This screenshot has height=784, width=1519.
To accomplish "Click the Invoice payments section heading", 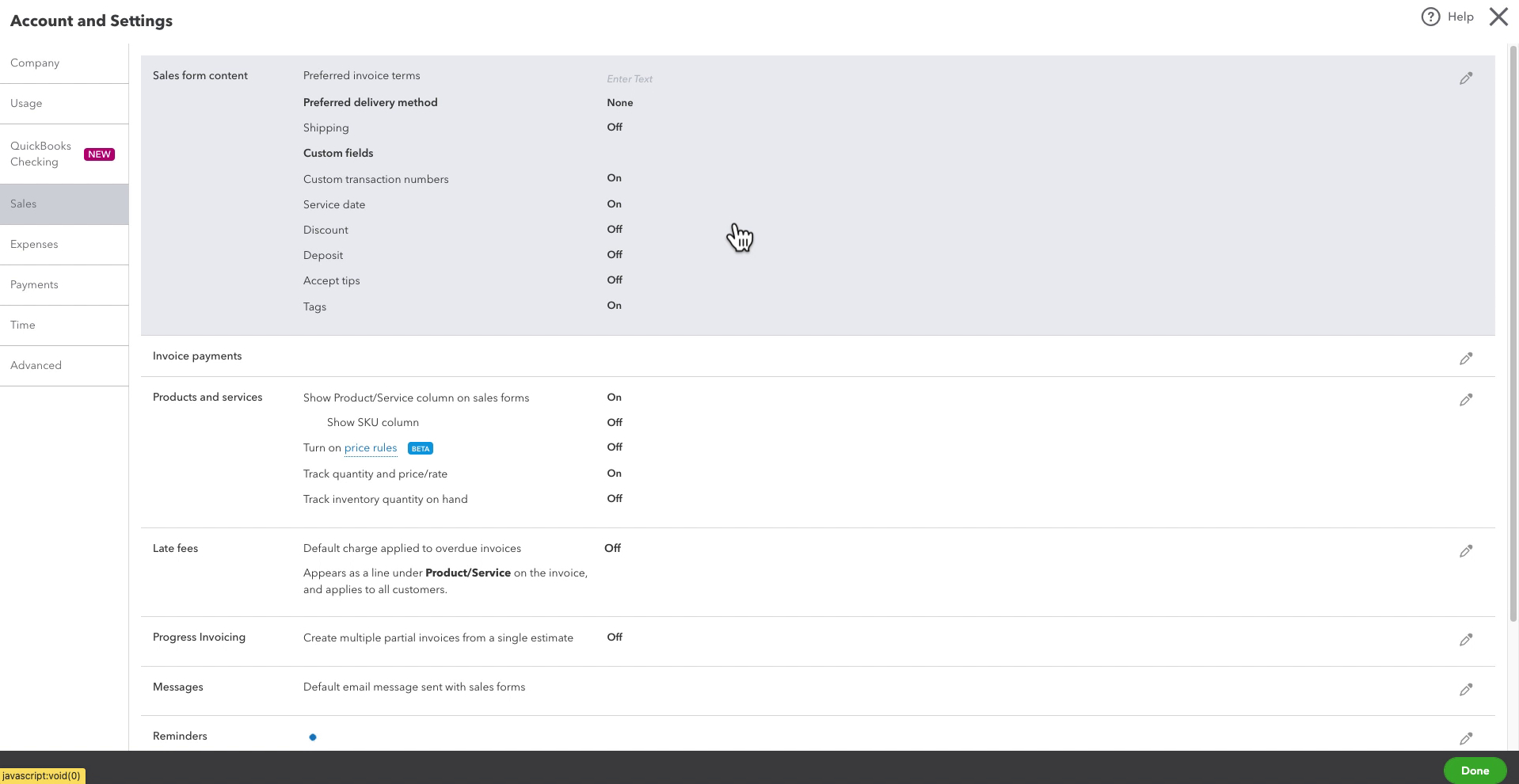I will [x=197, y=356].
